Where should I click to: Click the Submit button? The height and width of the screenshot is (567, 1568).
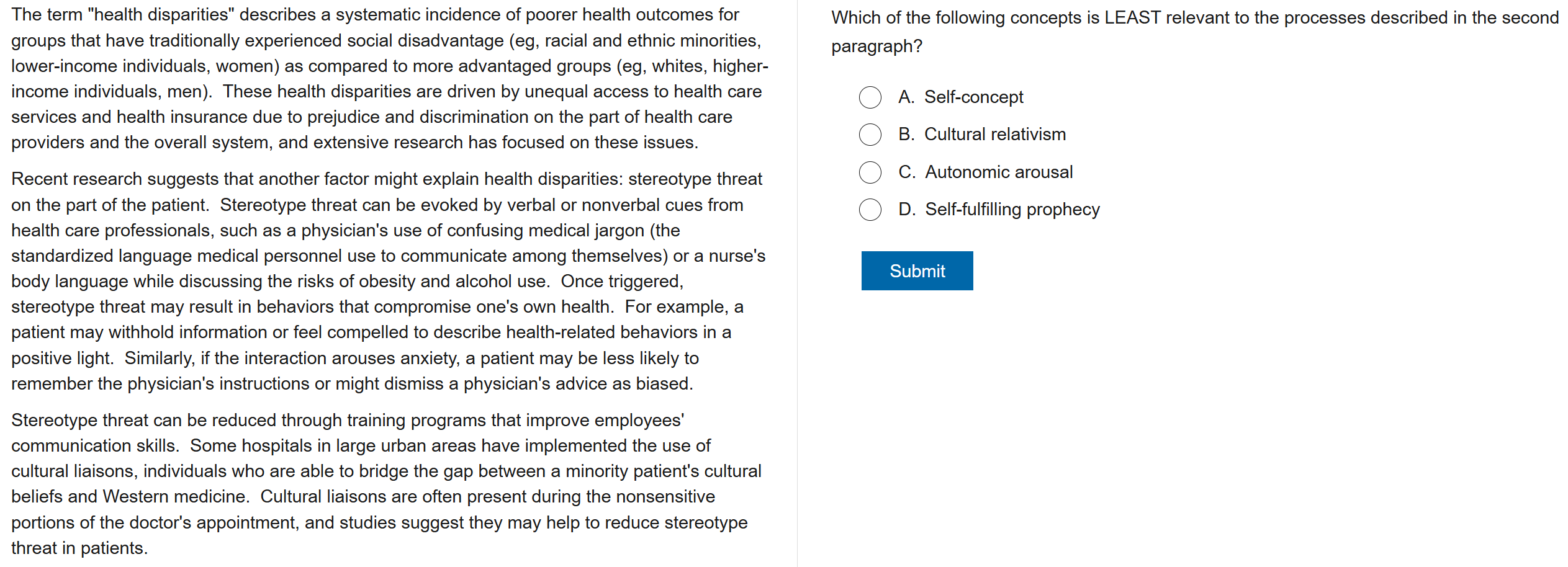[x=916, y=270]
